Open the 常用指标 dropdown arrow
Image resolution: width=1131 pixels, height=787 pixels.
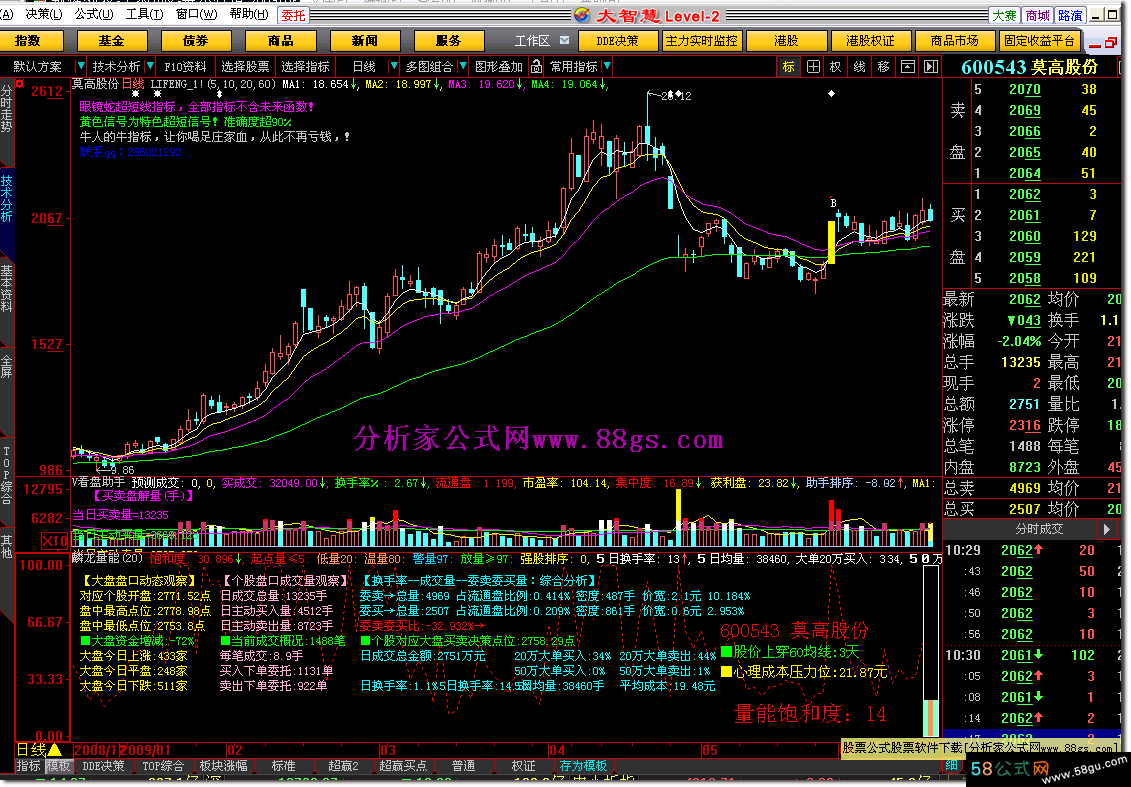[607, 66]
